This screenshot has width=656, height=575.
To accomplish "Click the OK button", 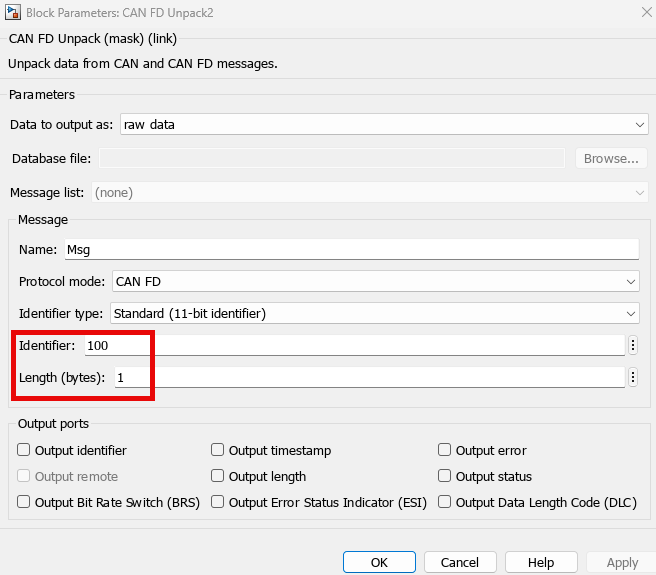I will 379,562.
